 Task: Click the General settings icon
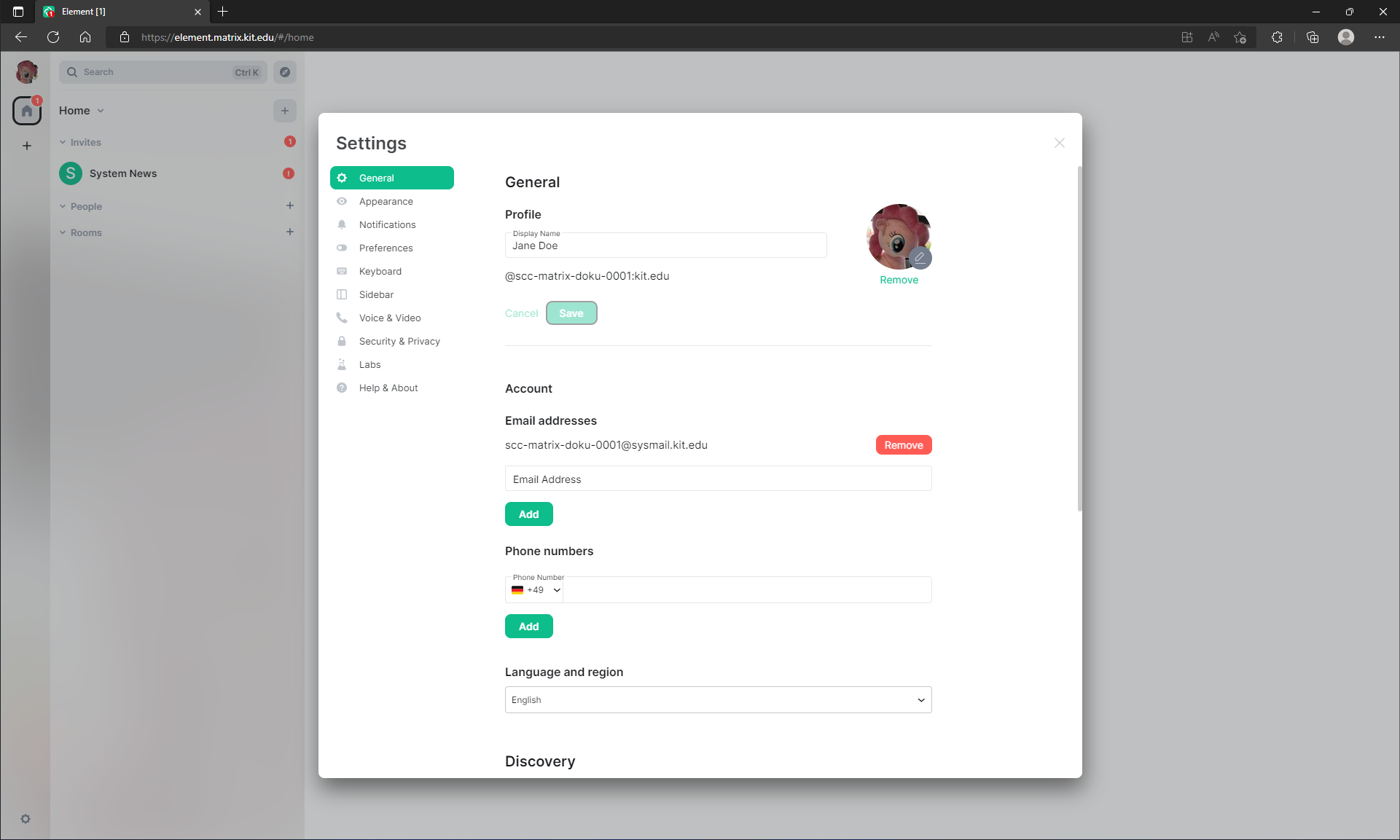click(x=341, y=177)
